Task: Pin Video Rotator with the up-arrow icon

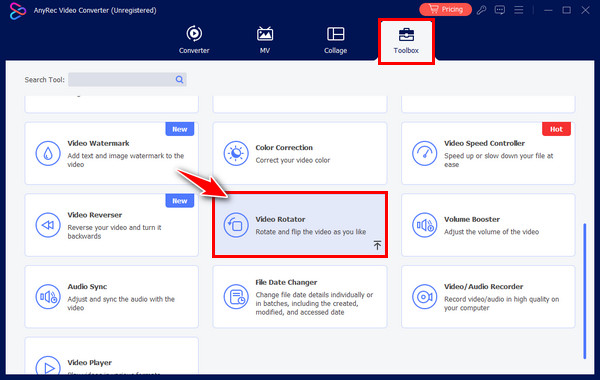Action: tap(377, 245)
